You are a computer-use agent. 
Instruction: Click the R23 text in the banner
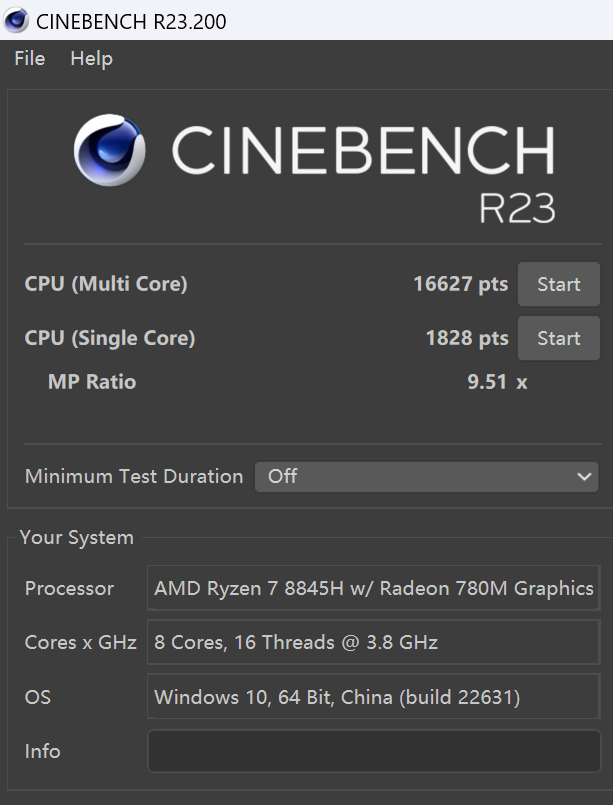pyautogui.click(x=516, y=206)
